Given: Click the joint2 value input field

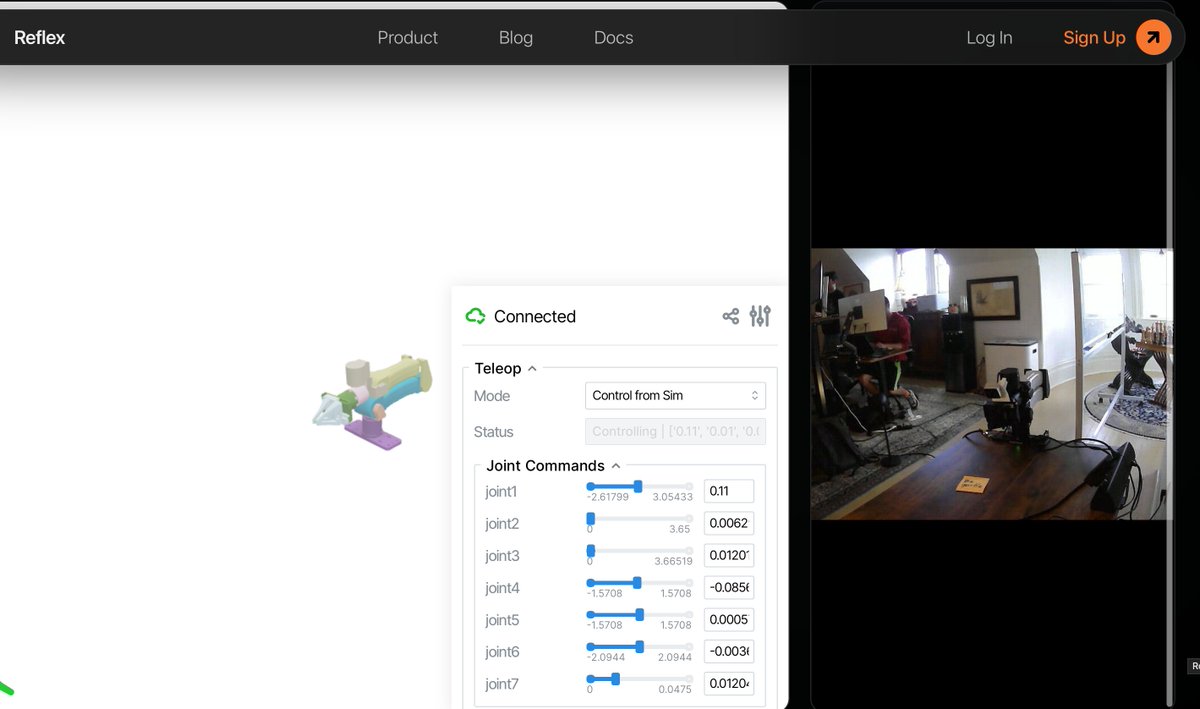Looking at the screenshot, I should (x=729, y=523).
